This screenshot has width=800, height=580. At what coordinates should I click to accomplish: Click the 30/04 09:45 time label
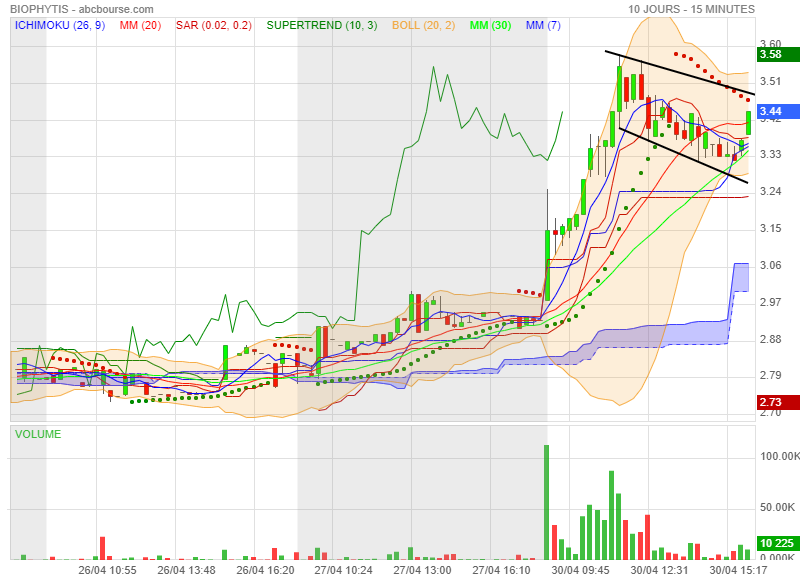click(580, 570)
